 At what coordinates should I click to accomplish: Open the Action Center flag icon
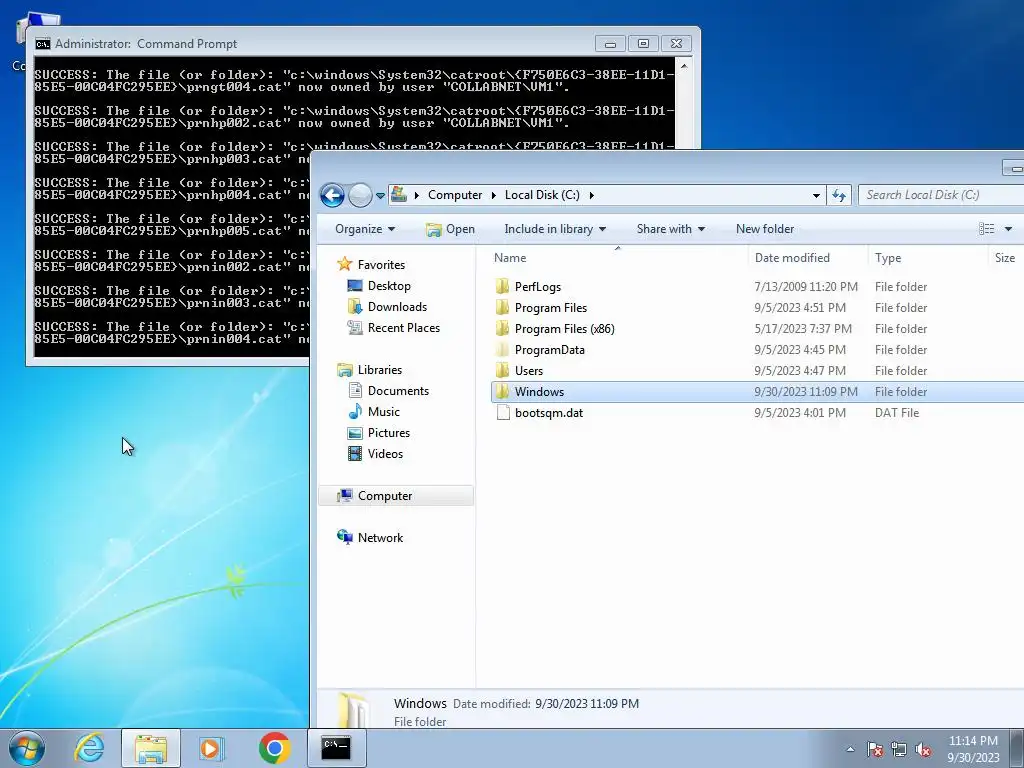(874, 749)
